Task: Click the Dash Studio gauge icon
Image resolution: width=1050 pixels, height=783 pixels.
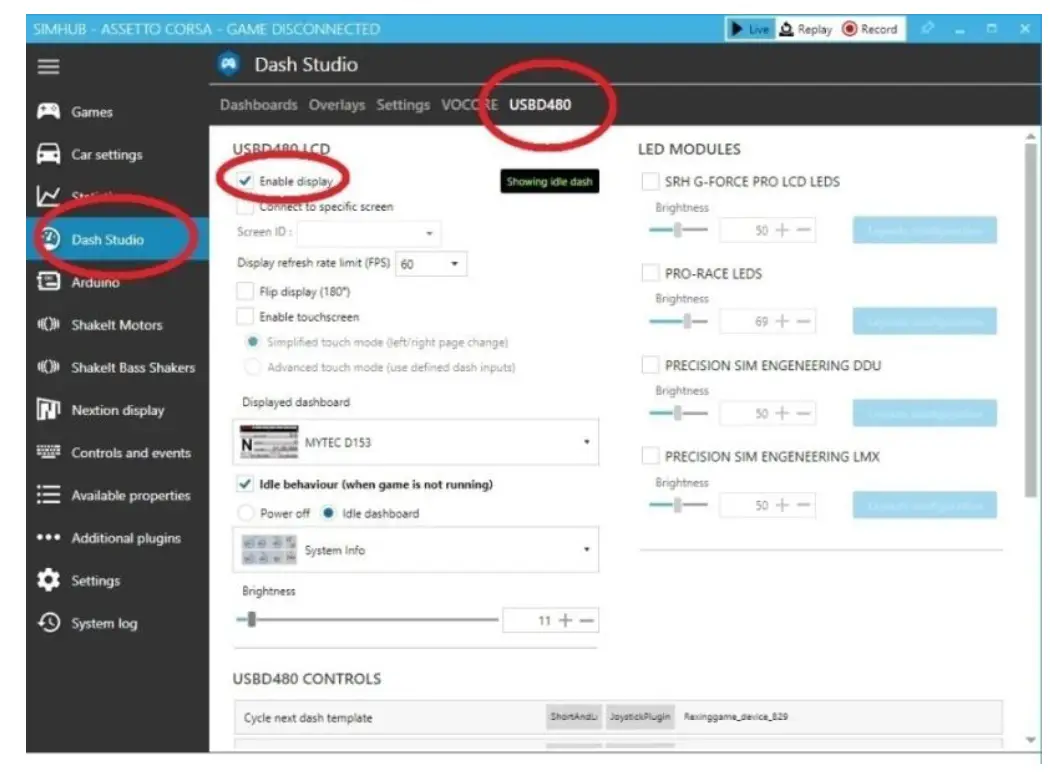Action: [x=49, y=238]
